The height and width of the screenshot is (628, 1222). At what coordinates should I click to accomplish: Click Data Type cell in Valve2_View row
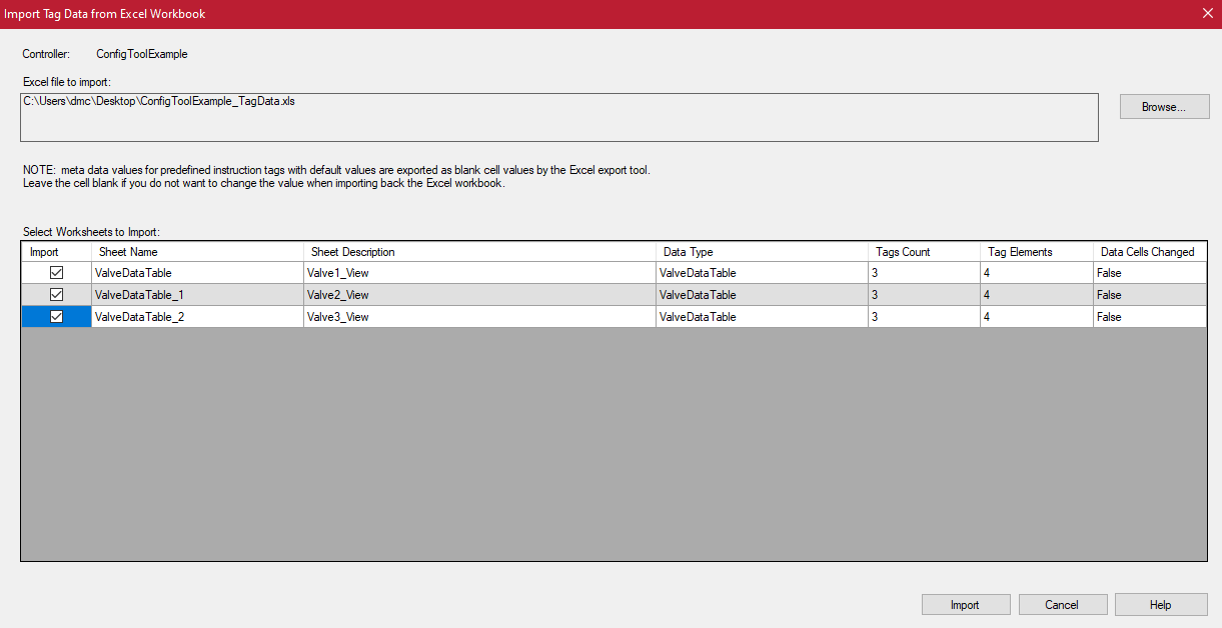click(x=762, y=295)
